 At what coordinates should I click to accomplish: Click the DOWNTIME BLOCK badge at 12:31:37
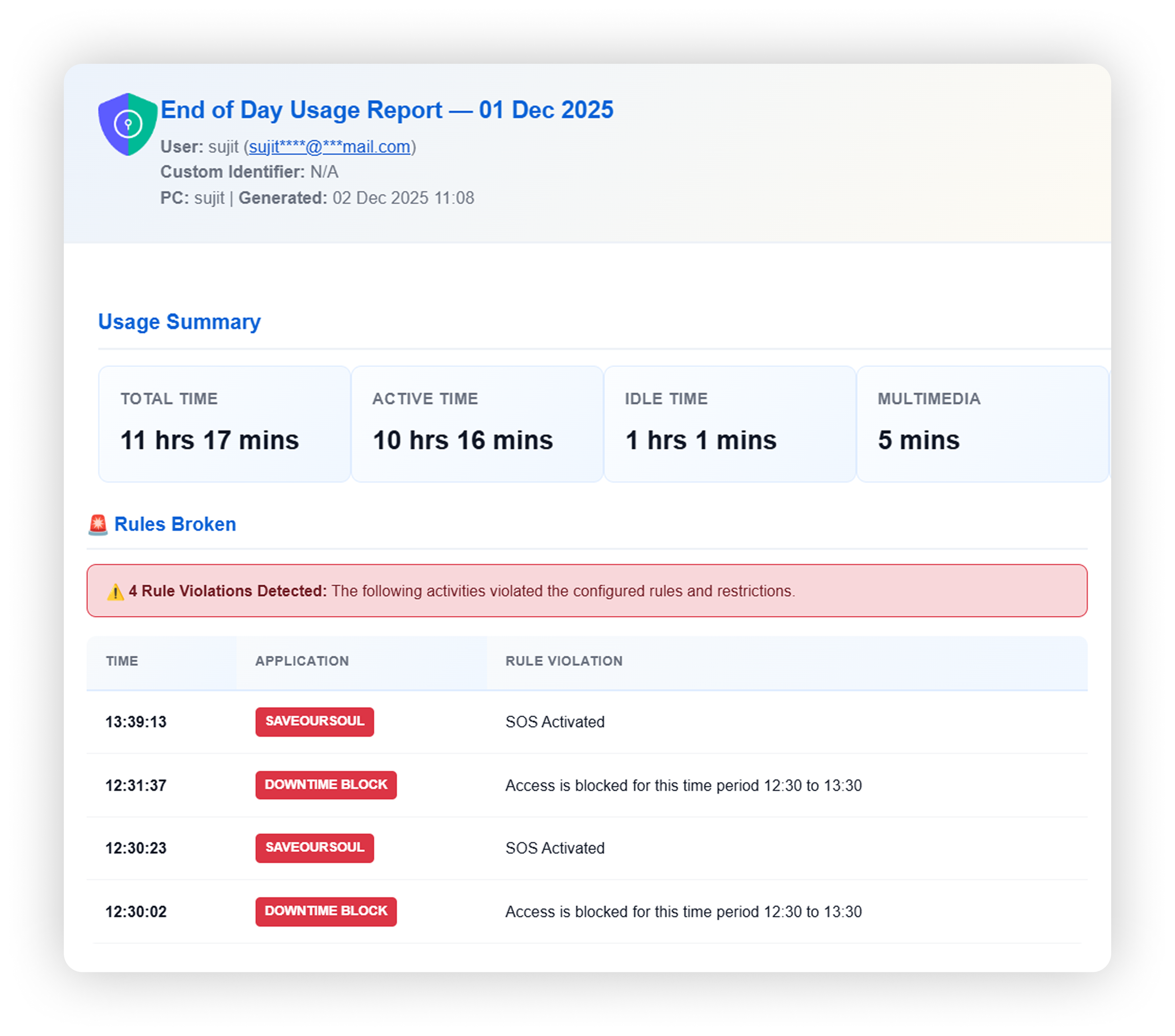(x=326, y=785)
